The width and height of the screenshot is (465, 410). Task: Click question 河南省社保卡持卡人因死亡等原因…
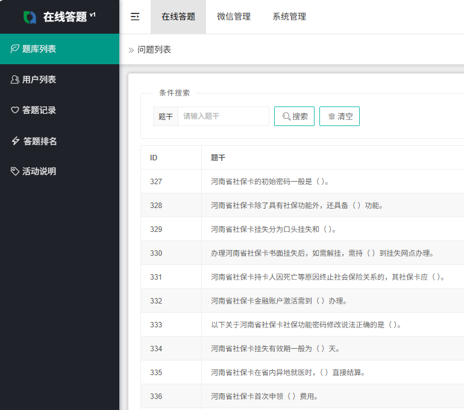[x=328, y=277]
